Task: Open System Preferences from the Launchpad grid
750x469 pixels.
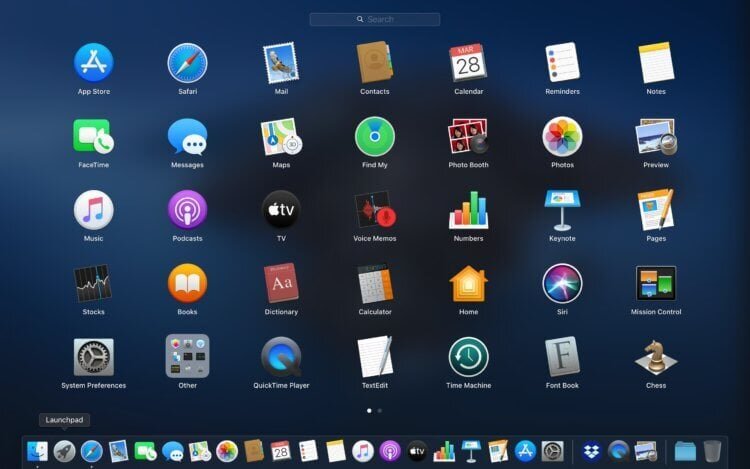Action: click(94, 357)
